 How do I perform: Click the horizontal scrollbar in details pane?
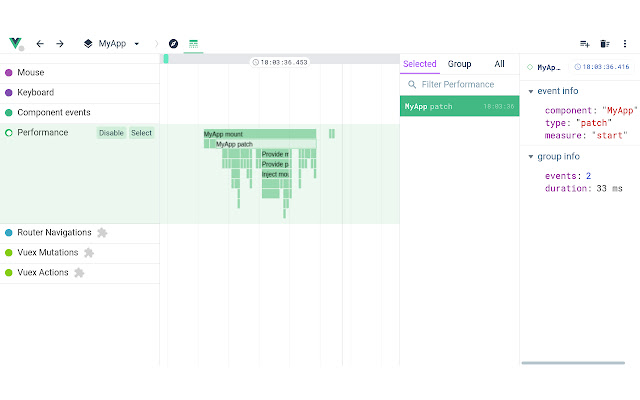pos(573,362)
